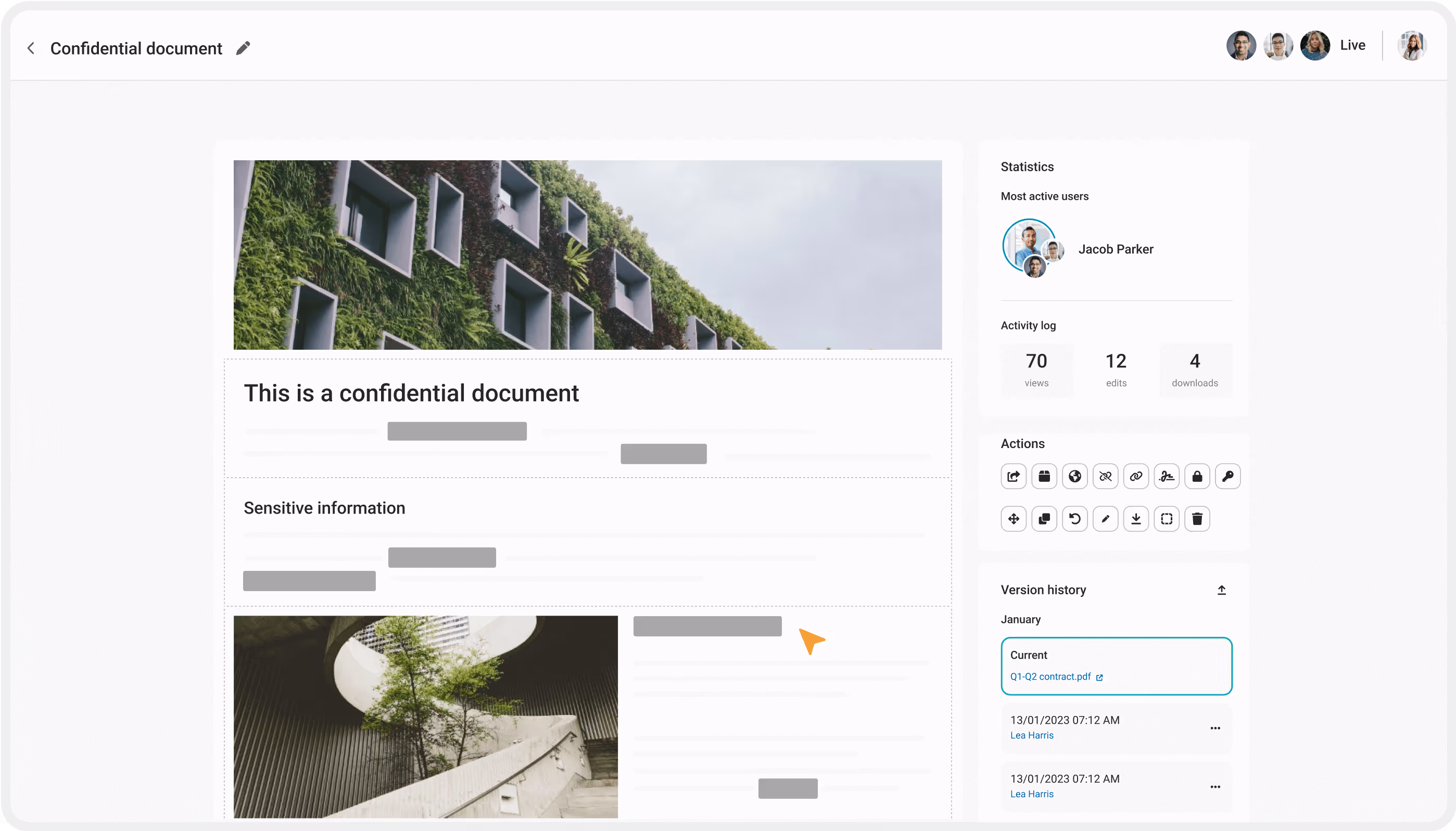This screenshot has width=1456, height=831.
Task: Click the dashed-square selection icon
Action: coord(1167,519)
